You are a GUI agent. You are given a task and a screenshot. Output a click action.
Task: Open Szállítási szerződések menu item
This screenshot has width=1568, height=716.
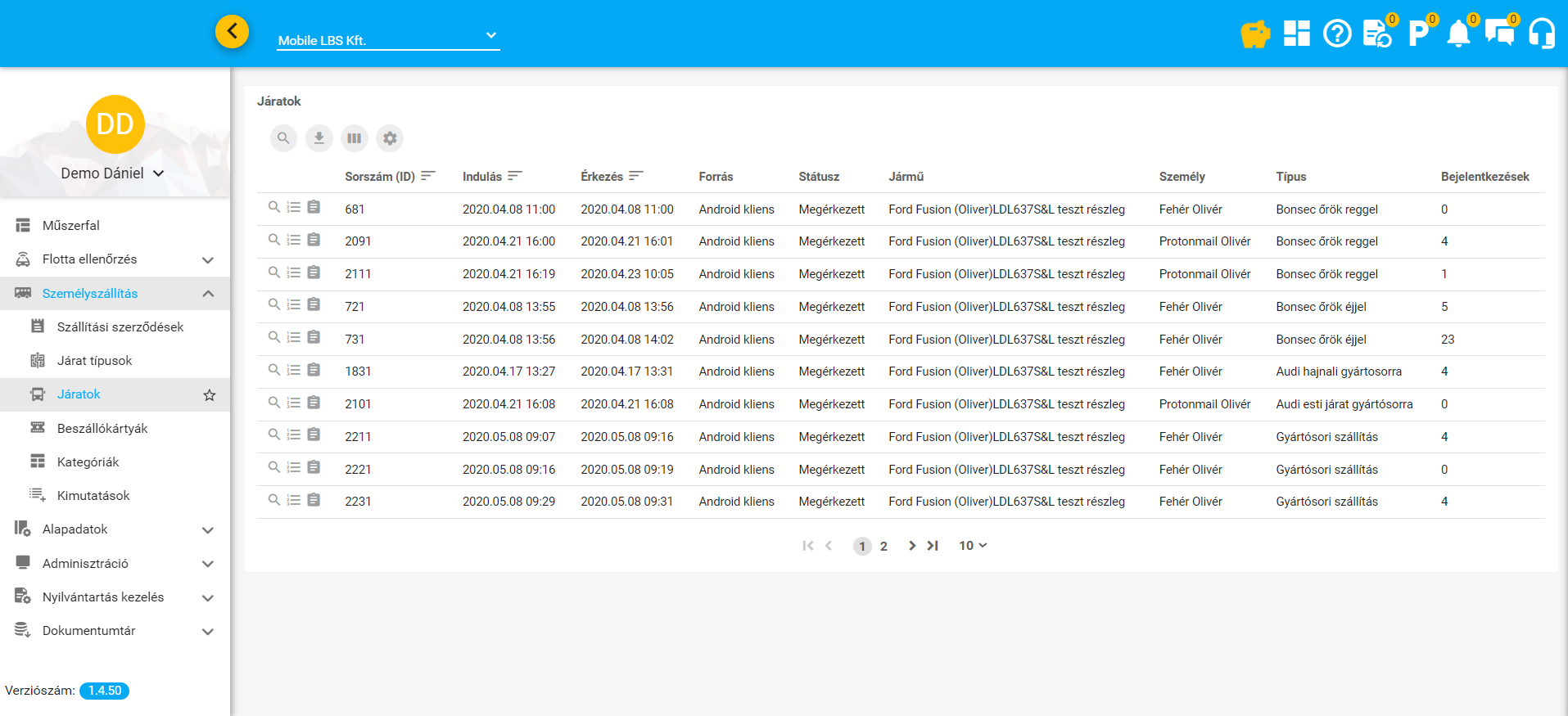coord(120,326)
